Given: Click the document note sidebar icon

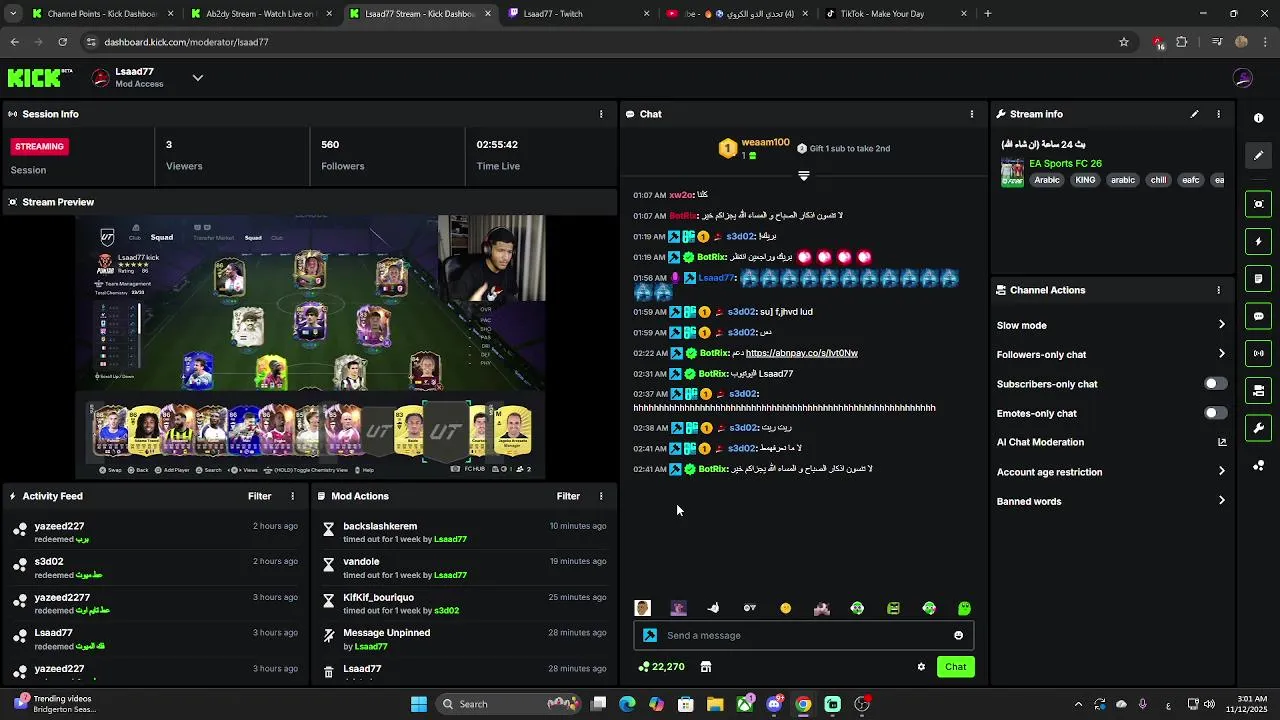Looking at the screenshot, I should (x=1258, y=279).
